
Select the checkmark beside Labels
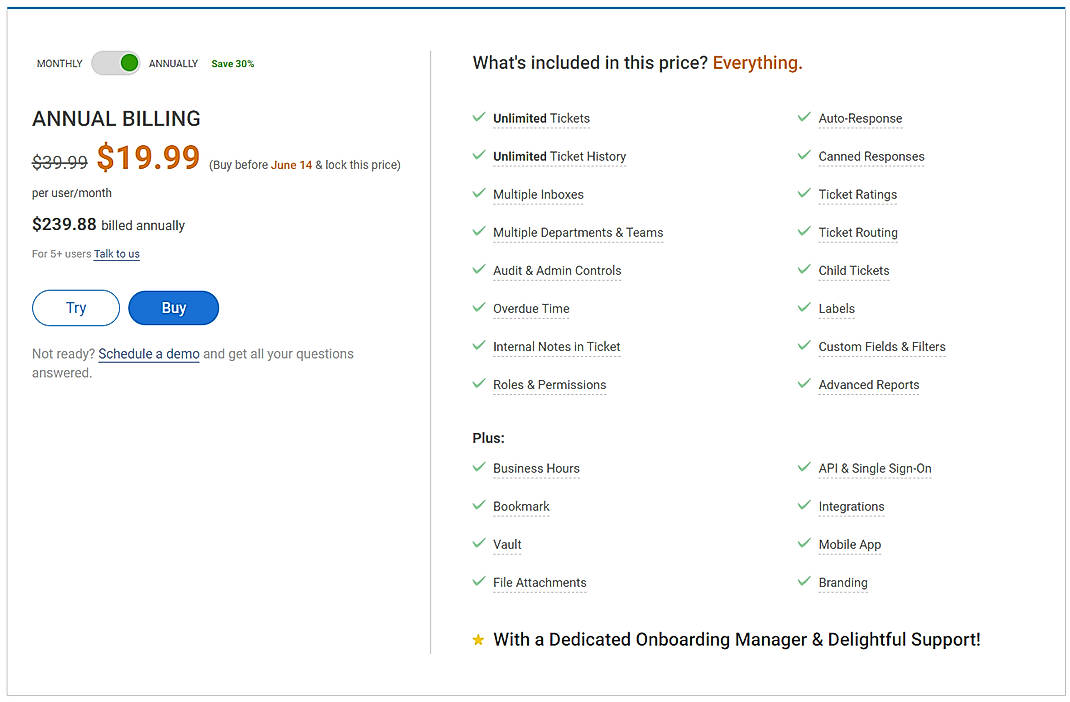[x=804, y=308]
